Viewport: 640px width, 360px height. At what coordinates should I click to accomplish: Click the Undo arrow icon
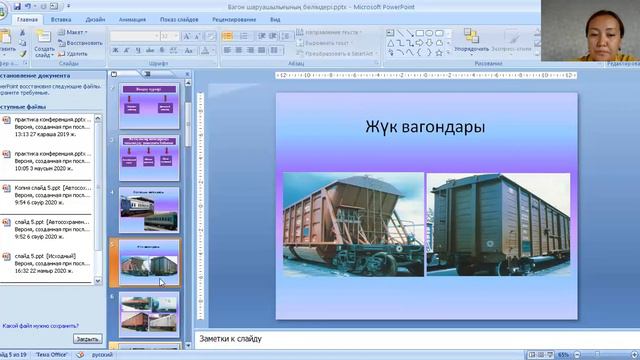[28, 6]
